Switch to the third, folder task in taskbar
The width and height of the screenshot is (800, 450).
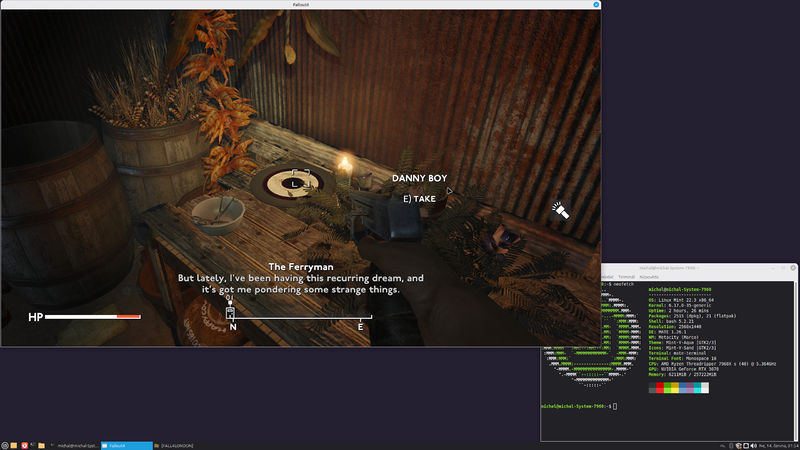click(173, 445)
